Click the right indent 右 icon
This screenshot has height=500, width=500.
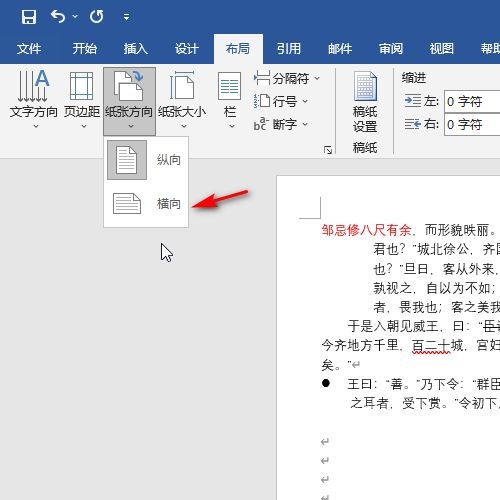[x=413, y=124]
